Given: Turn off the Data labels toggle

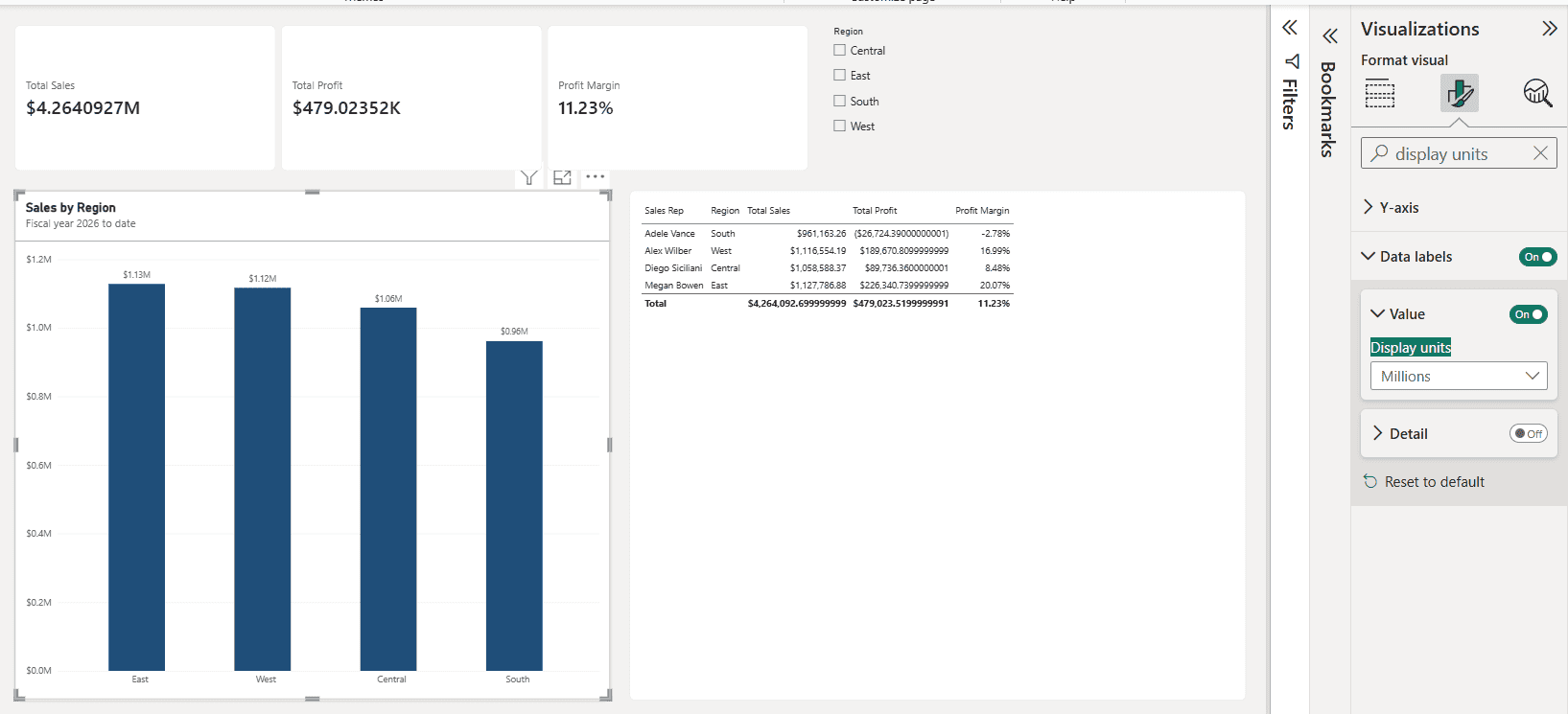Looking at the screenshot, I should click(1537, 257).
